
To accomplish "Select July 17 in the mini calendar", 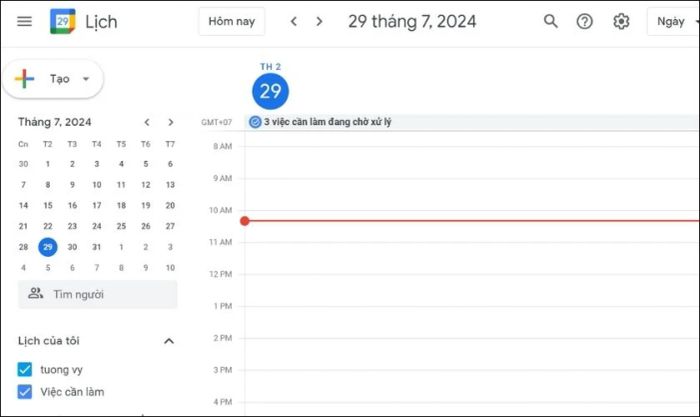I will coord(97,205).
